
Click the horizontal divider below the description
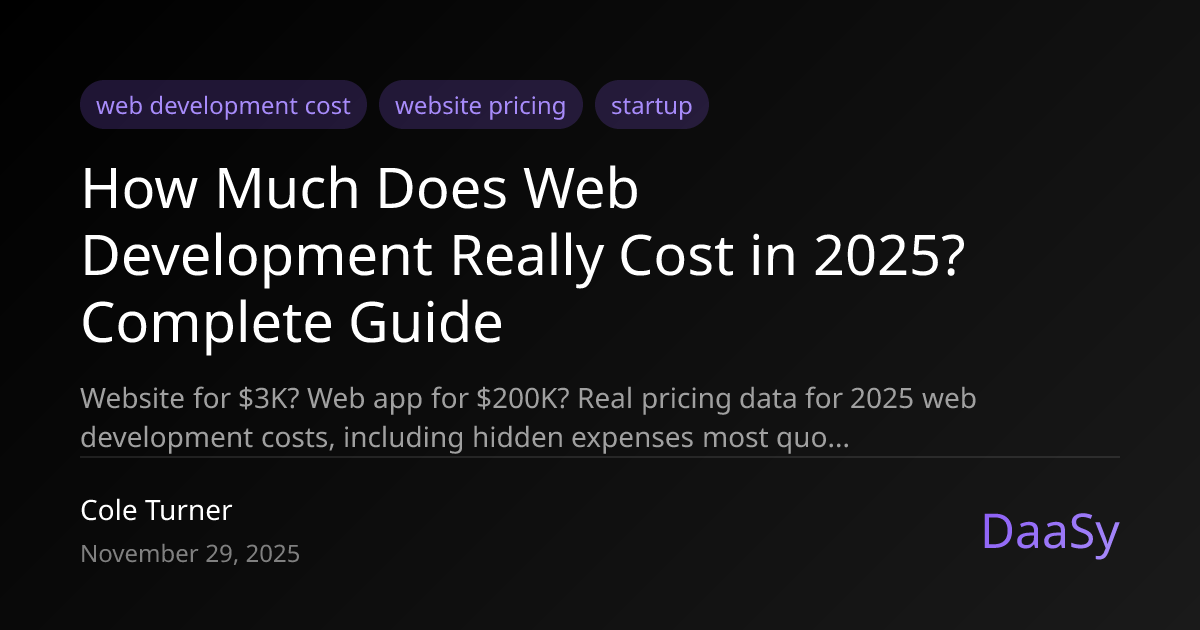[x=600, y=457]
